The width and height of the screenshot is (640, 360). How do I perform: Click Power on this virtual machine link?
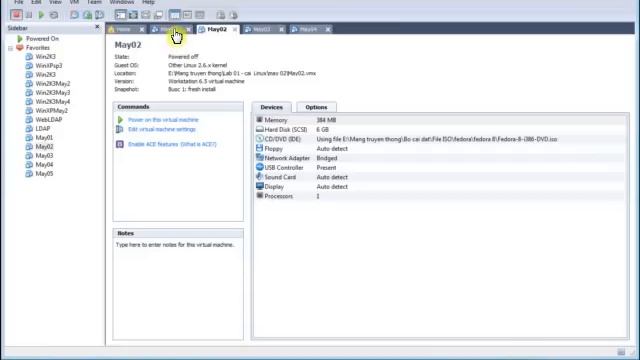(x=163, y=120)
